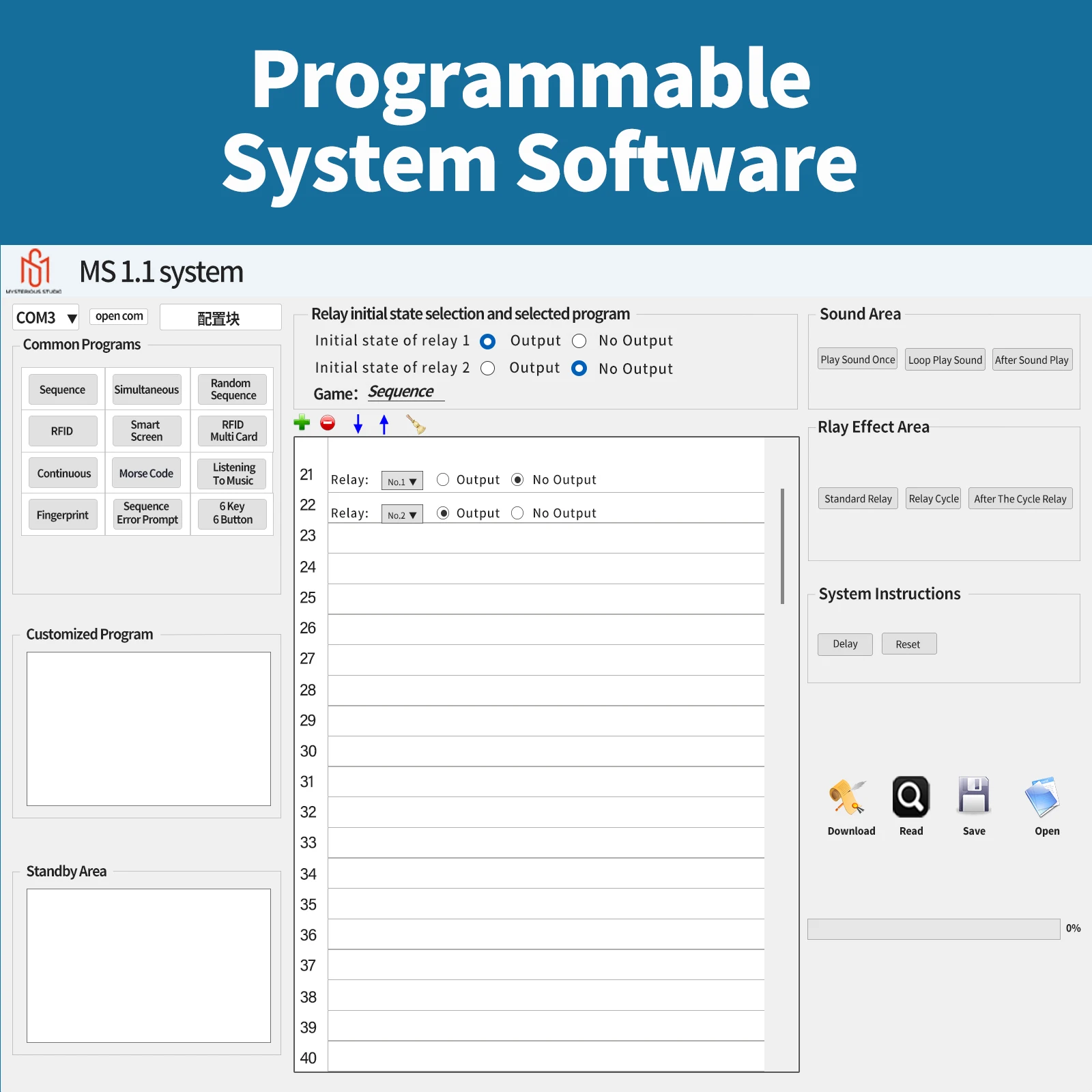Select No Output on row 22

517,513
